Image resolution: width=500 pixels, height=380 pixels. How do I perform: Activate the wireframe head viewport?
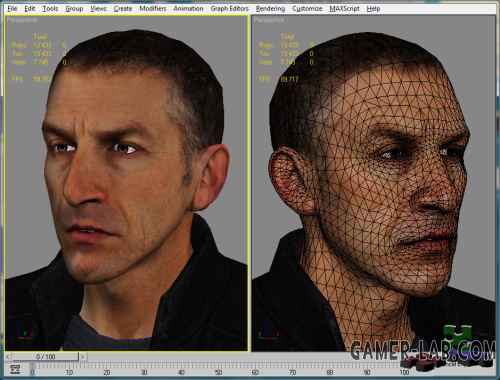(x=373, y=183)
